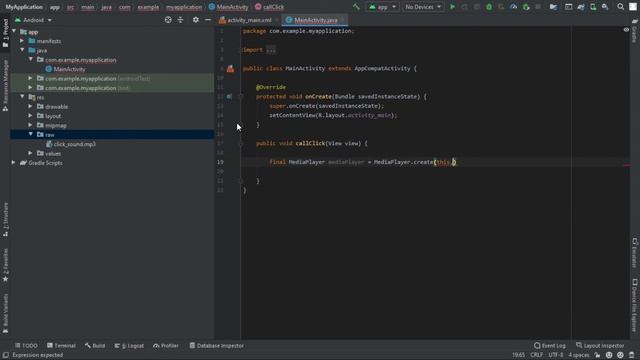Click the Sync Project with Gradle icon
Image resolution: width=640 pixels, height=360 pixels.
[581, 7]
